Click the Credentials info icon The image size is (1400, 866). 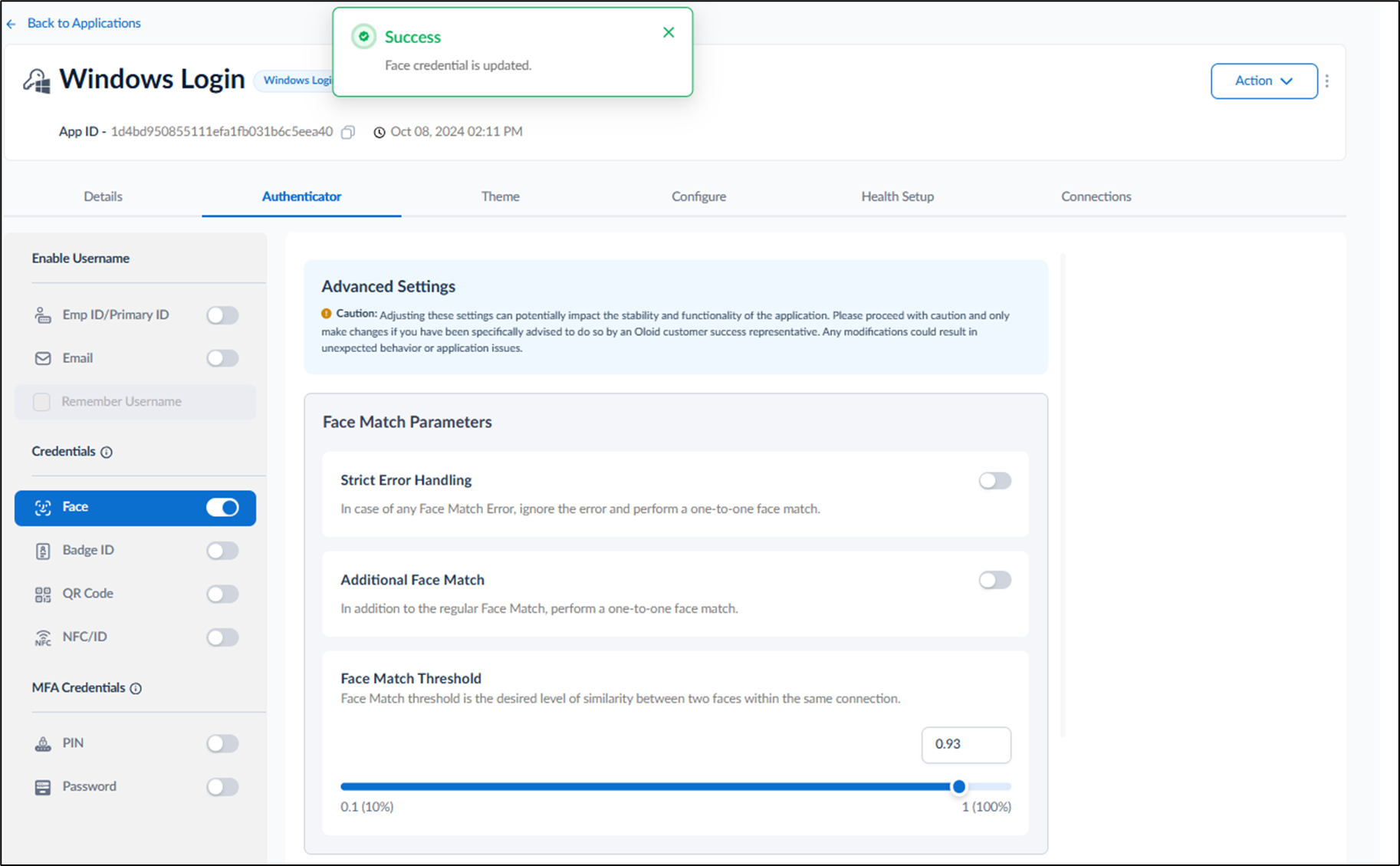pos(107,452)
